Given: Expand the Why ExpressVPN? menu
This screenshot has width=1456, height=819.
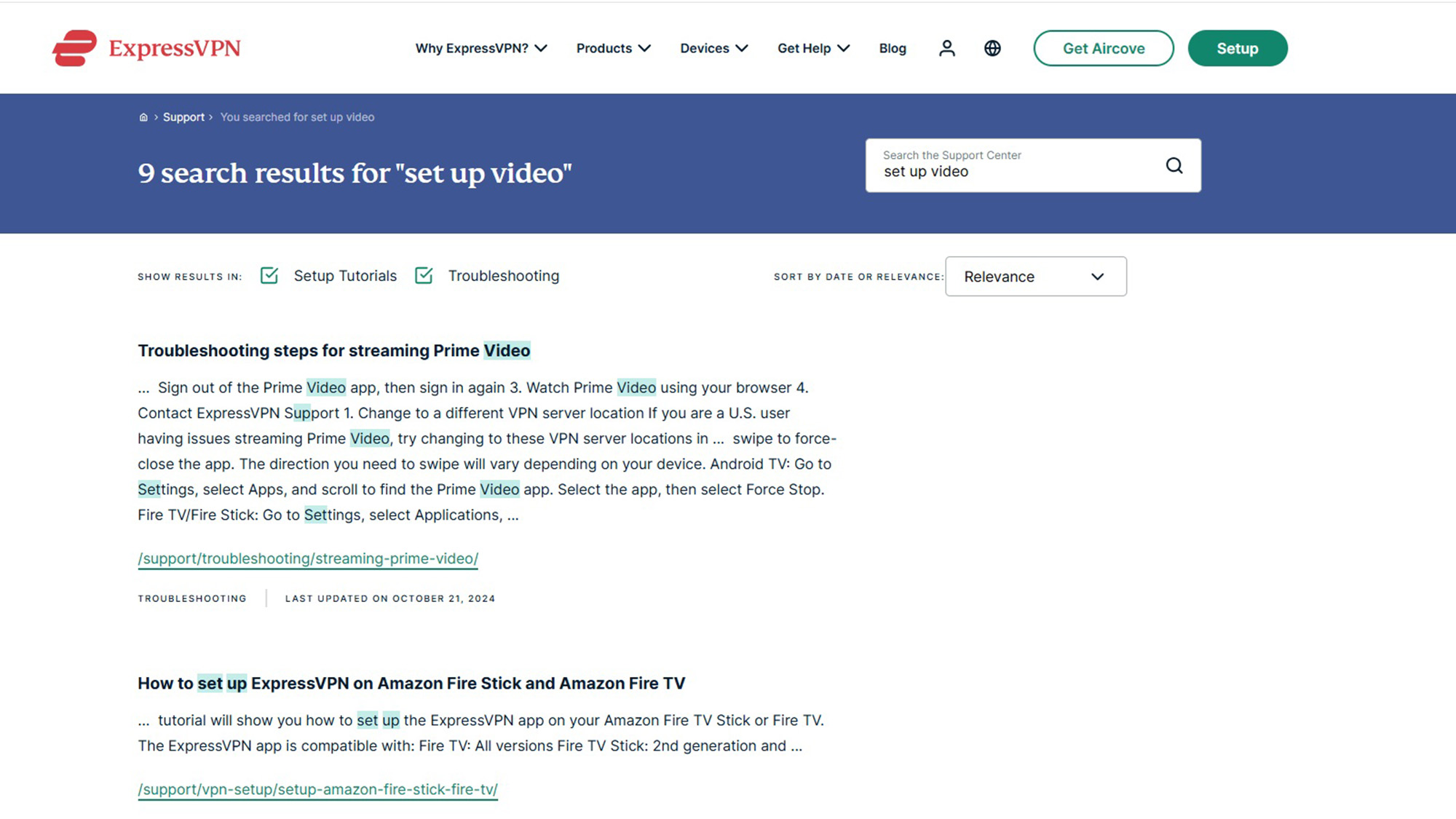Looking at the screenshot, I should 480,48.
